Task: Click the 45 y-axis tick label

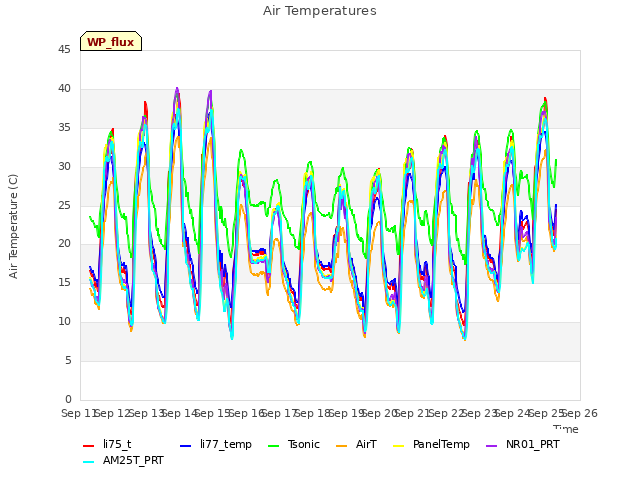Action: tap(64, 49)
